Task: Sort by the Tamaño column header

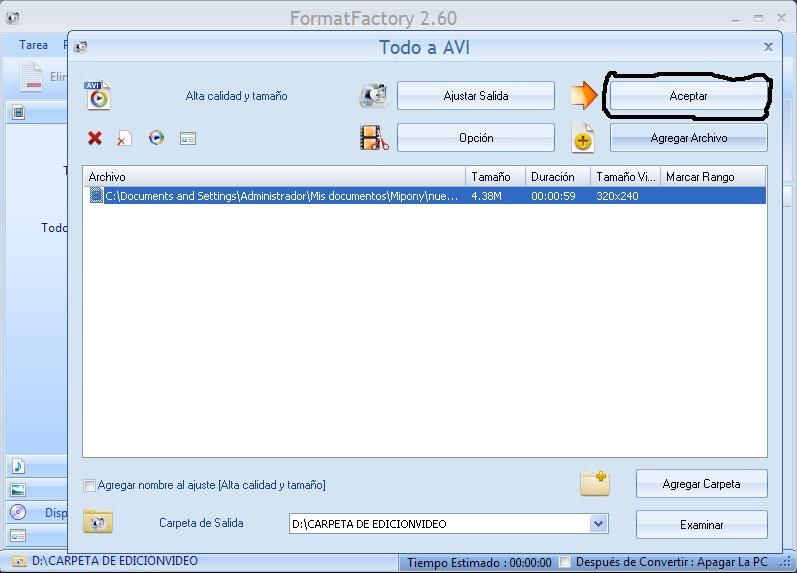Action: 495,177
